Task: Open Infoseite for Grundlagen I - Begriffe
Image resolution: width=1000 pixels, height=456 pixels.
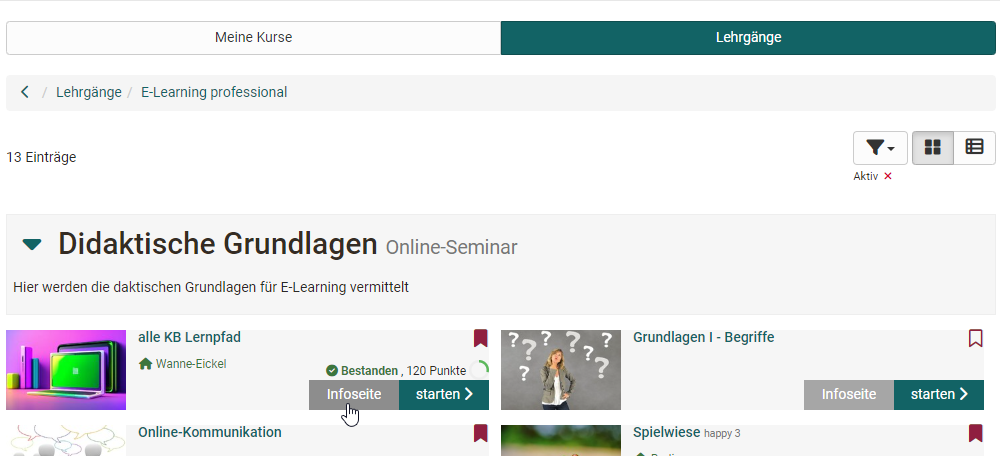Action: [x=849, y=395]
